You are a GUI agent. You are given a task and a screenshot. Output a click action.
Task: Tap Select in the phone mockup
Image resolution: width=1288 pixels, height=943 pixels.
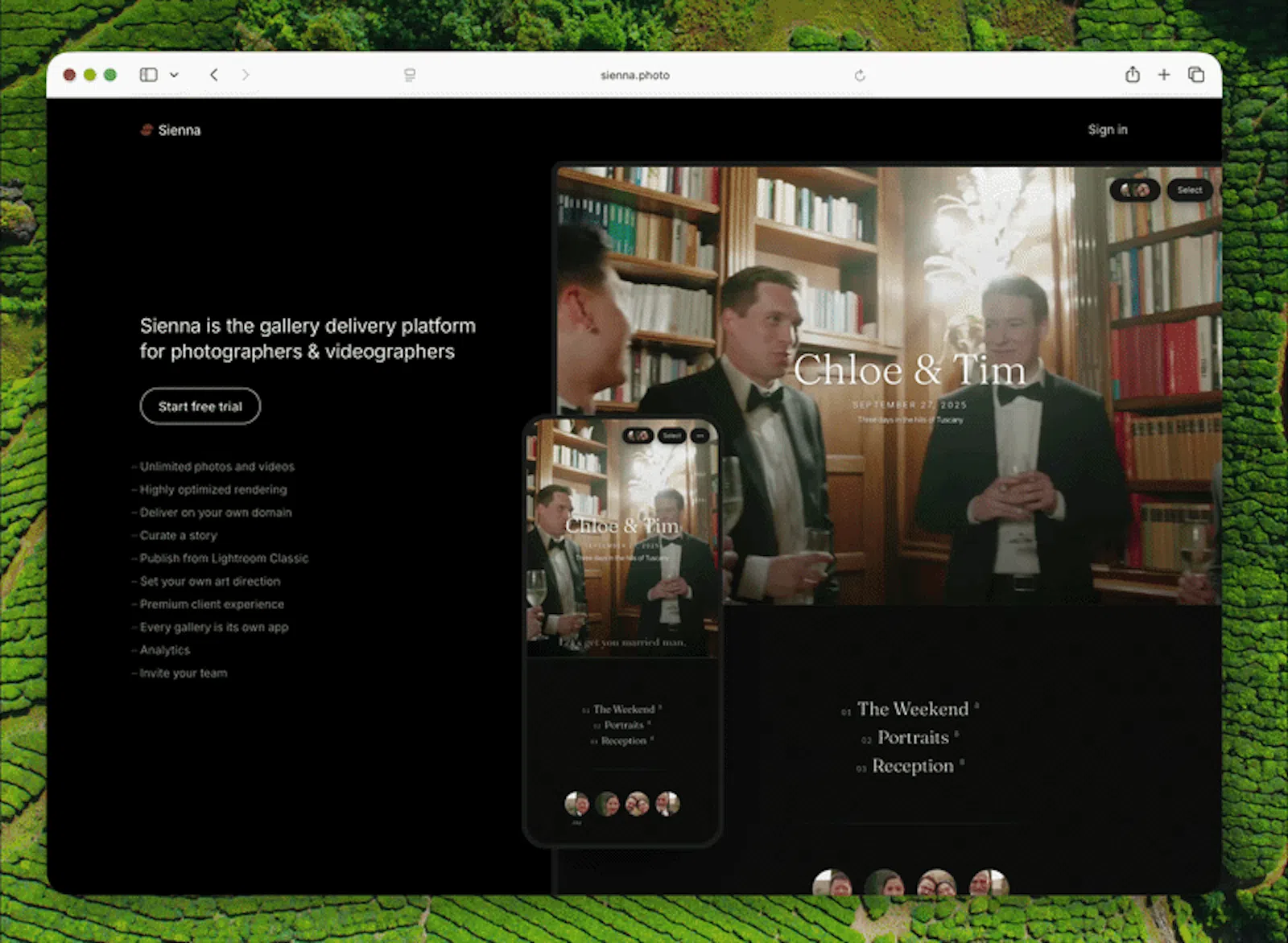[672, 435]
